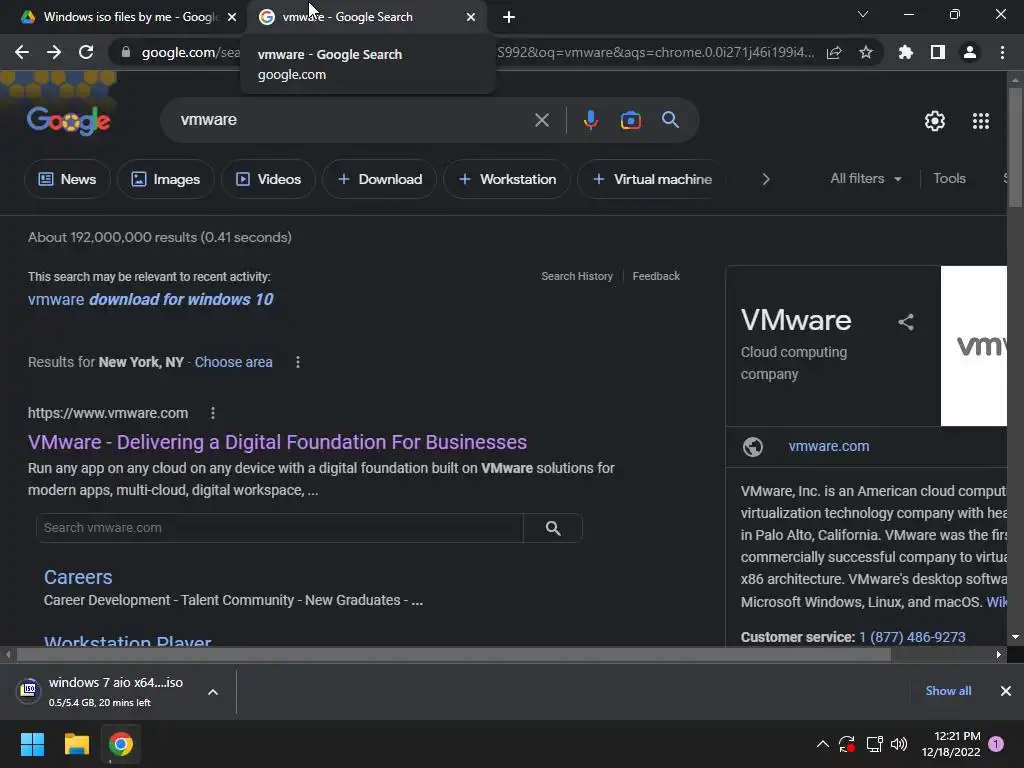Open more options beside Choose area
1024x768 pixels.
298,362
